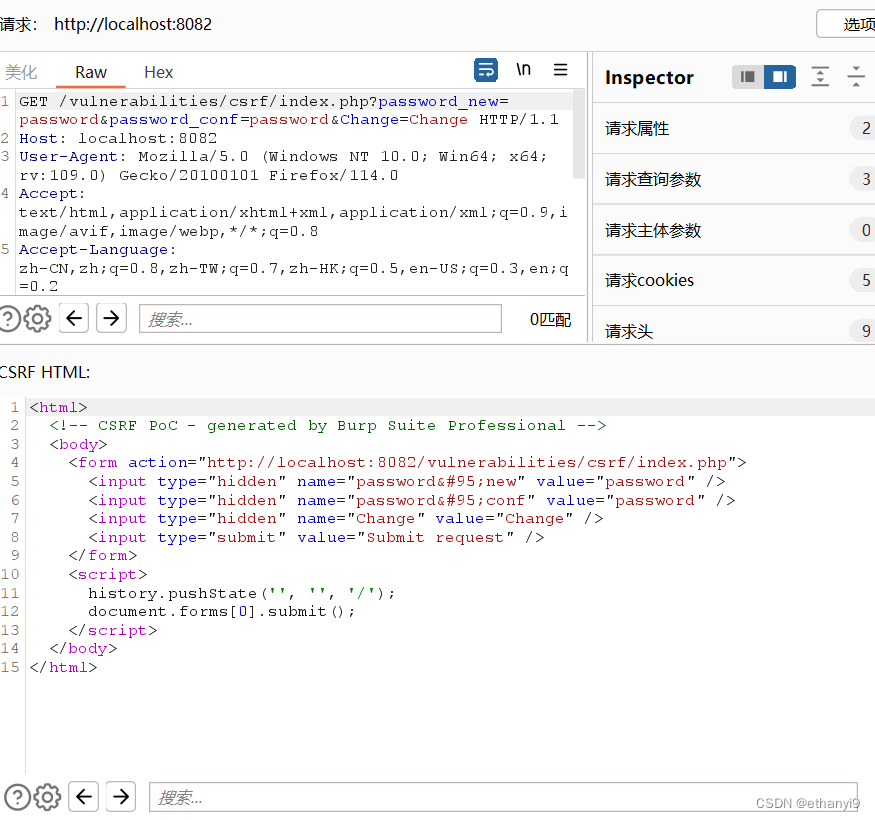Click the password&#95;new hidden input line
Viewport: 875px width, 820px height.
(407, 481)
